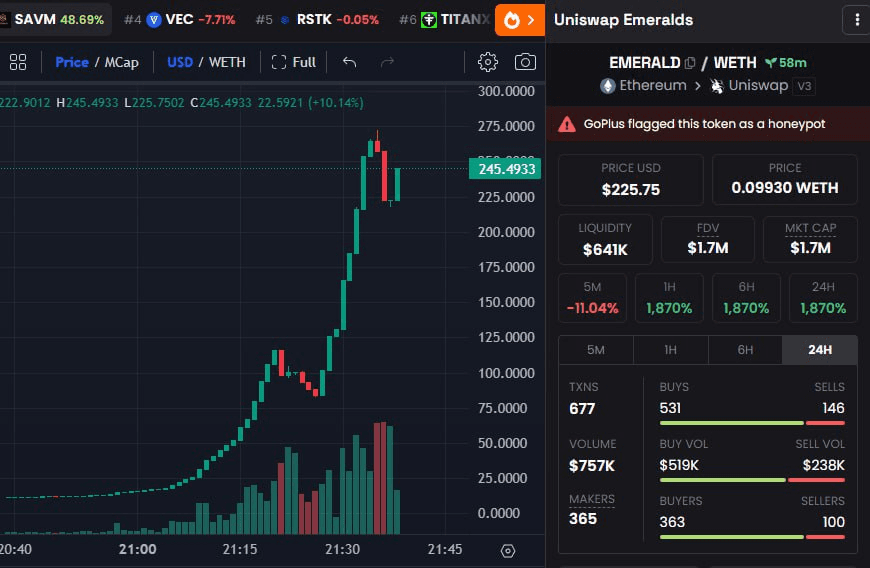The height and width of the screenshot is (568, 870).
Task: Open #6 TITANX trending ticker entry
Action: click(445, 20)
